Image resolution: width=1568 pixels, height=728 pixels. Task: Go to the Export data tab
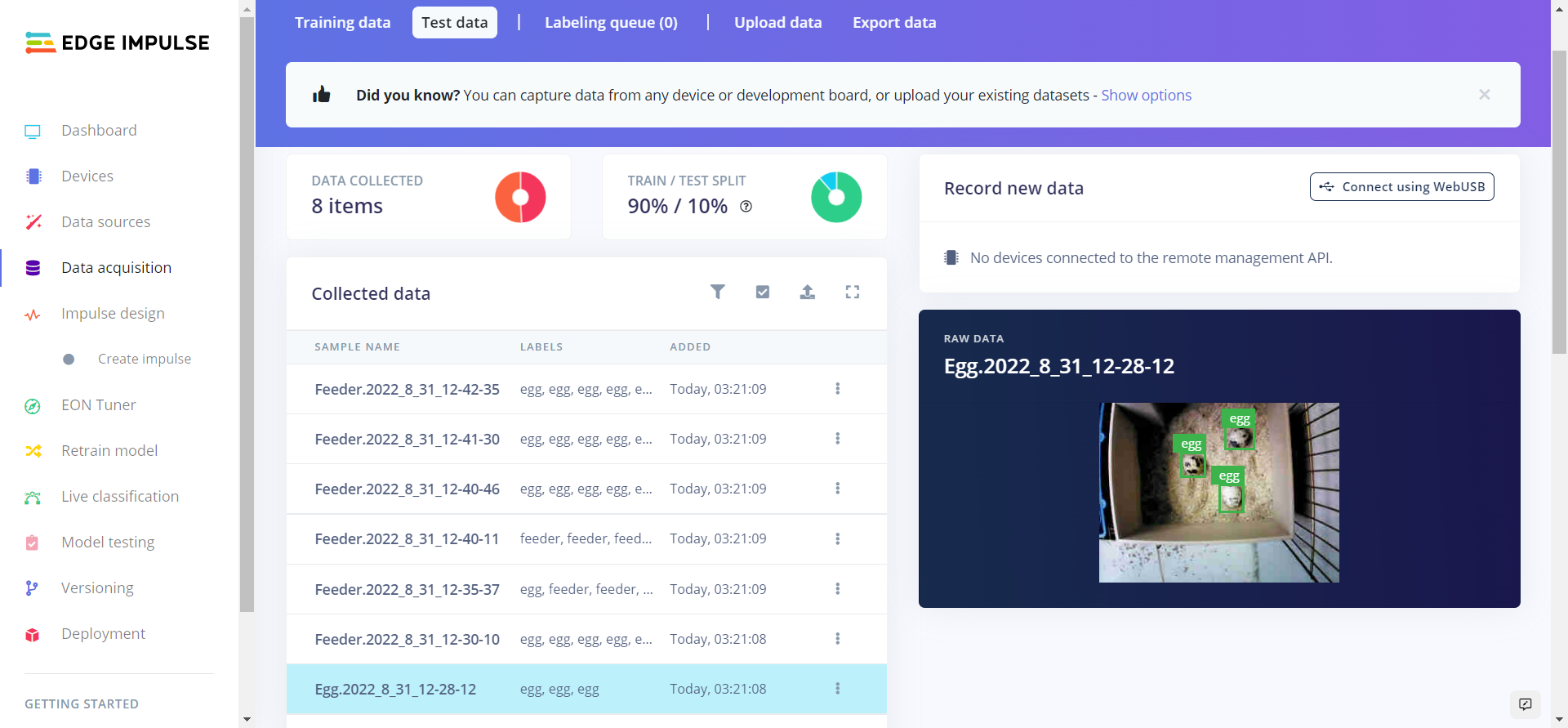pos(894,23)
